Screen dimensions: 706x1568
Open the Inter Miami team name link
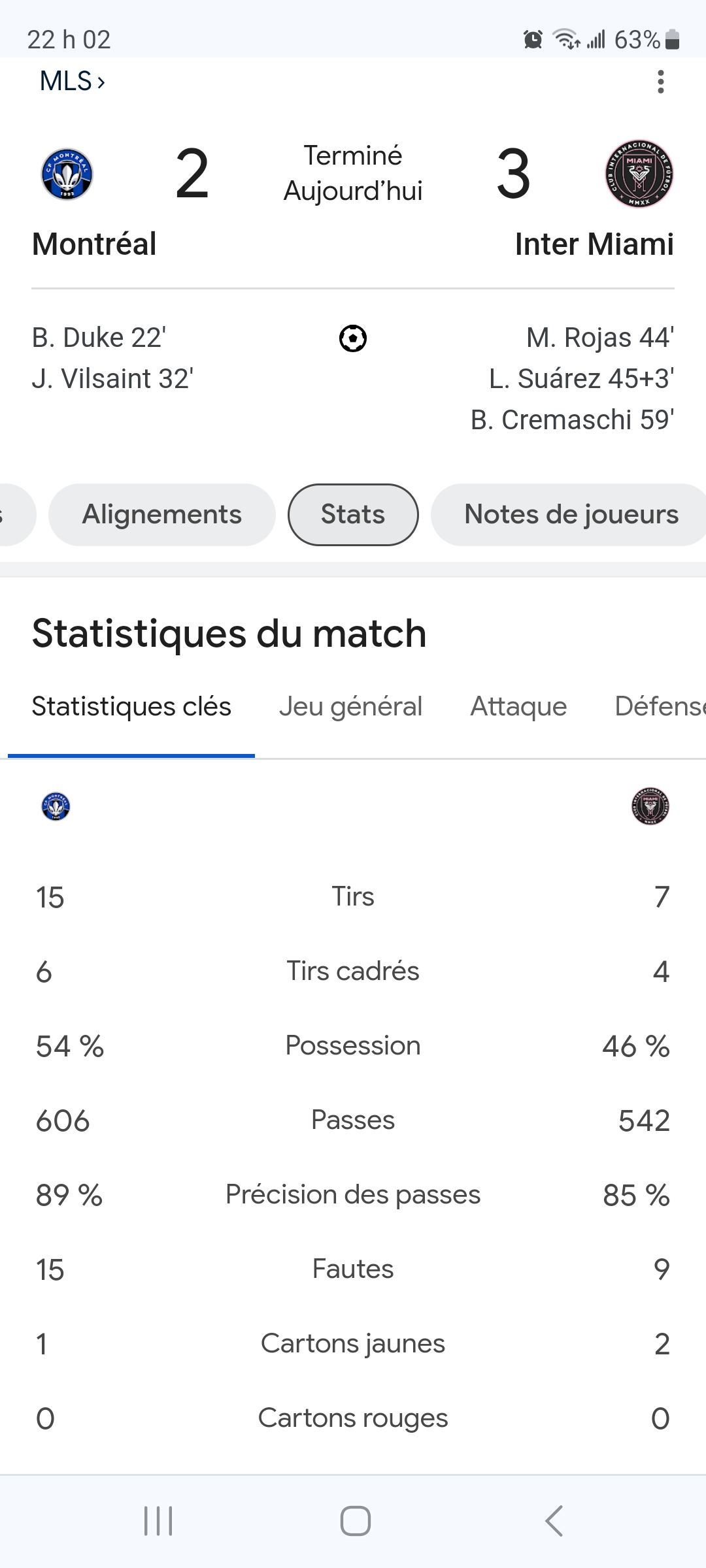(594, 244)
